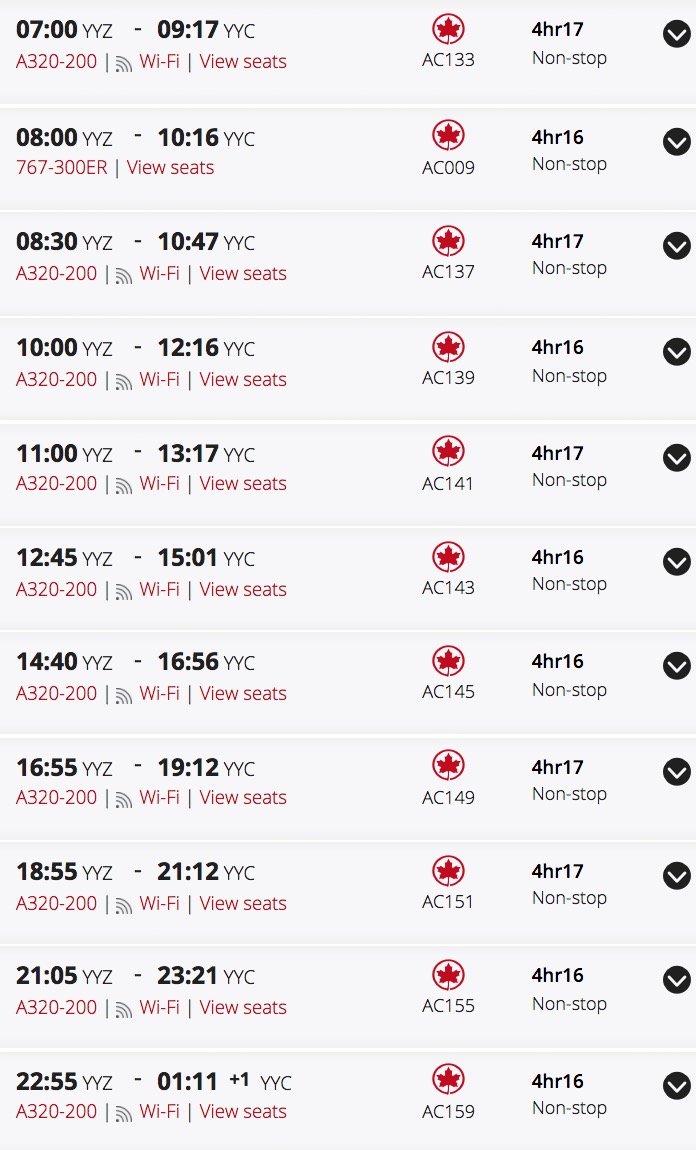The image size is (696, 1150).
Task: Expand the overnight AC159 flight details
Action: pyautogui.click(x=676, y=1085)
